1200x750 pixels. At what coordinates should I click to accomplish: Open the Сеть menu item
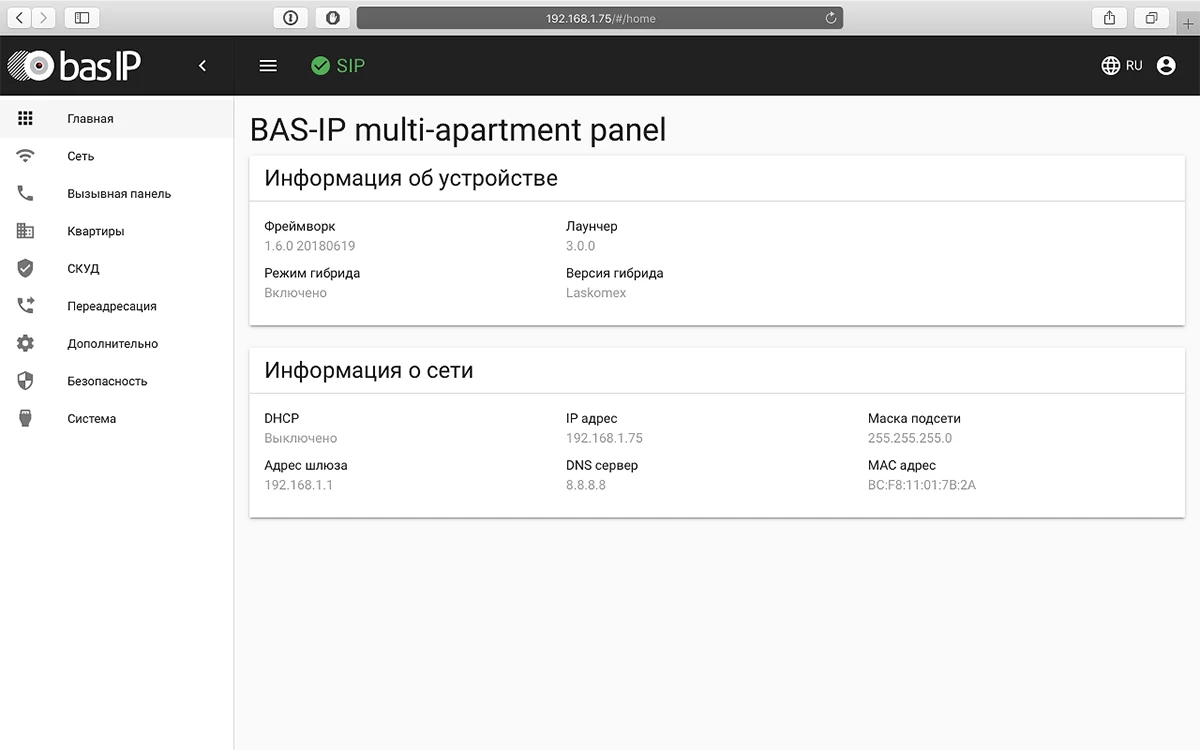coord(81,156)
